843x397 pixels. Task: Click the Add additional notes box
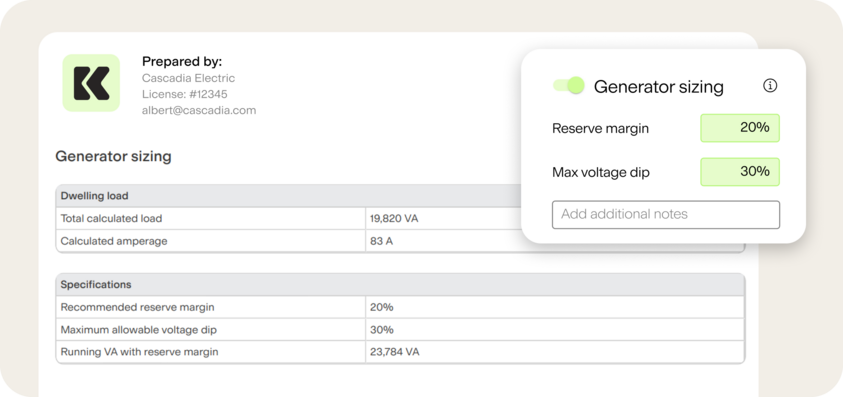pyautogui.click(x=666, y=215)
